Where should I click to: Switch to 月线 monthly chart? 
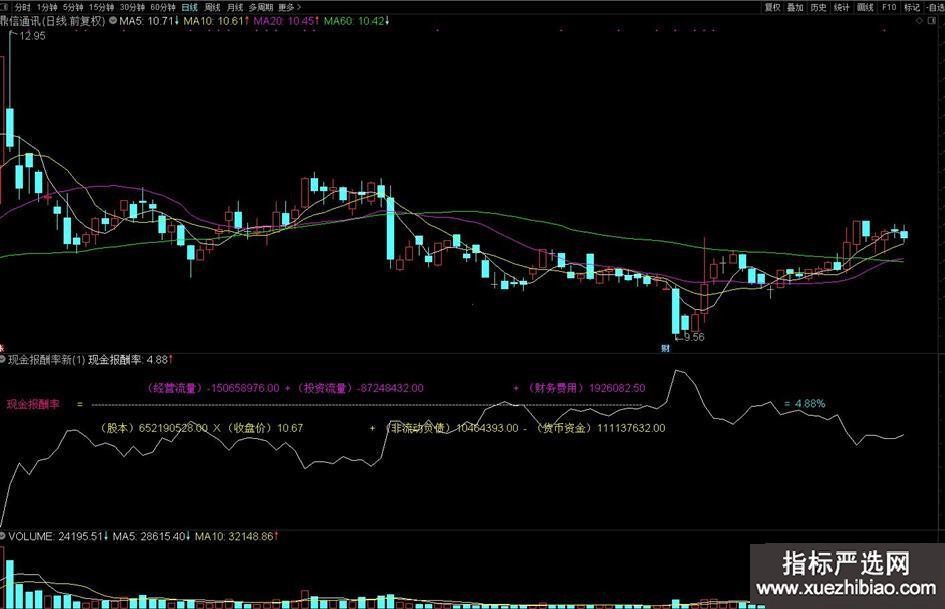click(x=235, y=7)
